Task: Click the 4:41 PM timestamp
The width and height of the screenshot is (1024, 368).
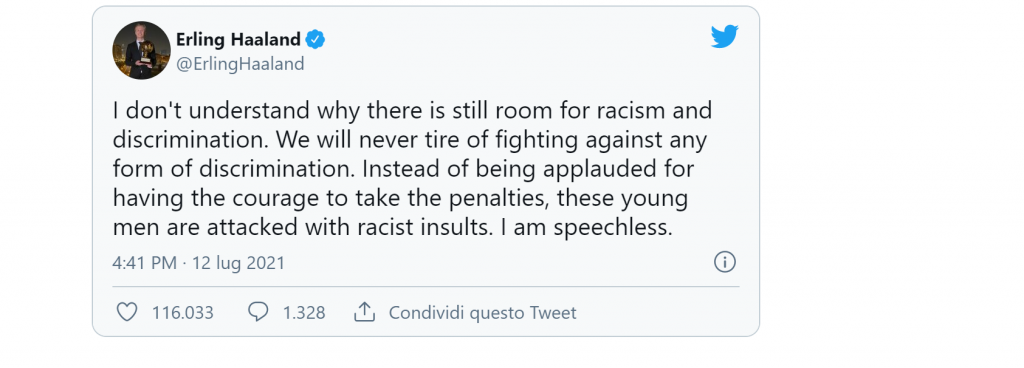Action: click(x=144, y=263)
